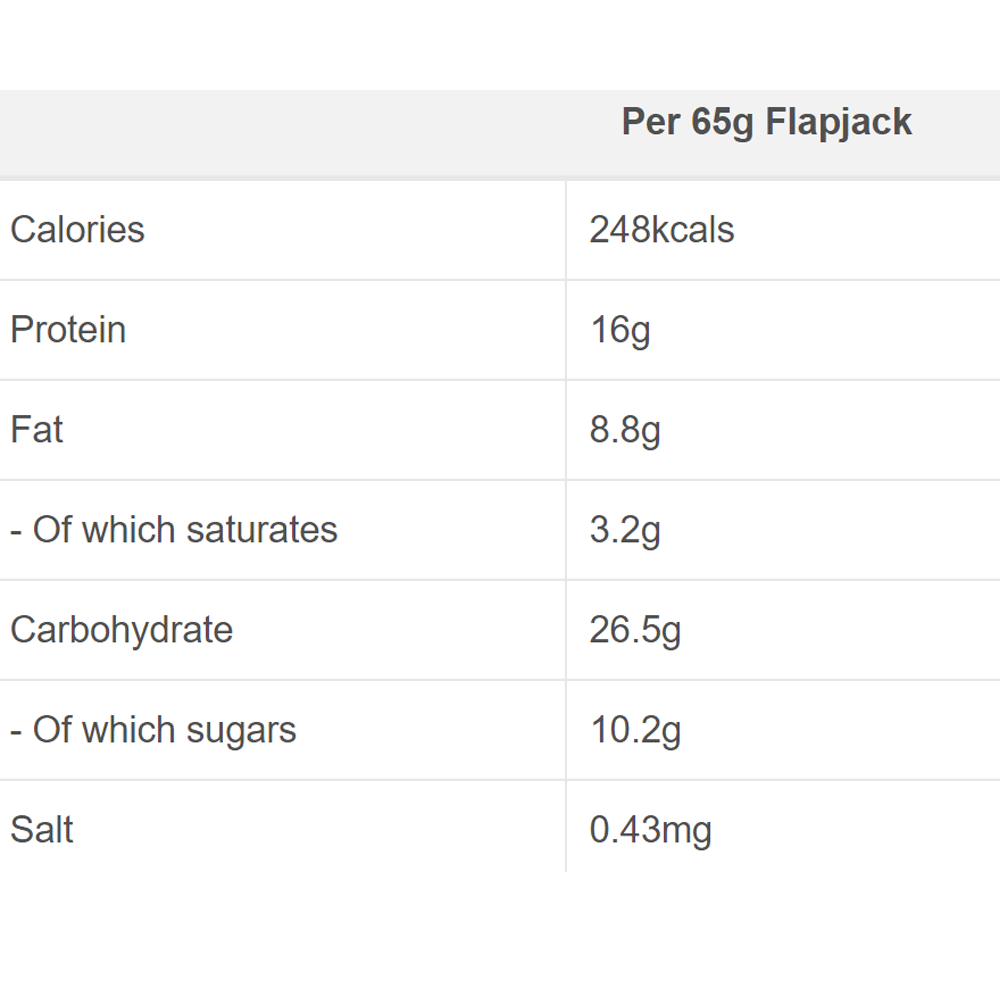The height and width of the screenshot is (1000, 1000).
Task: Select the Protein row label
Action: click(68, 330)
